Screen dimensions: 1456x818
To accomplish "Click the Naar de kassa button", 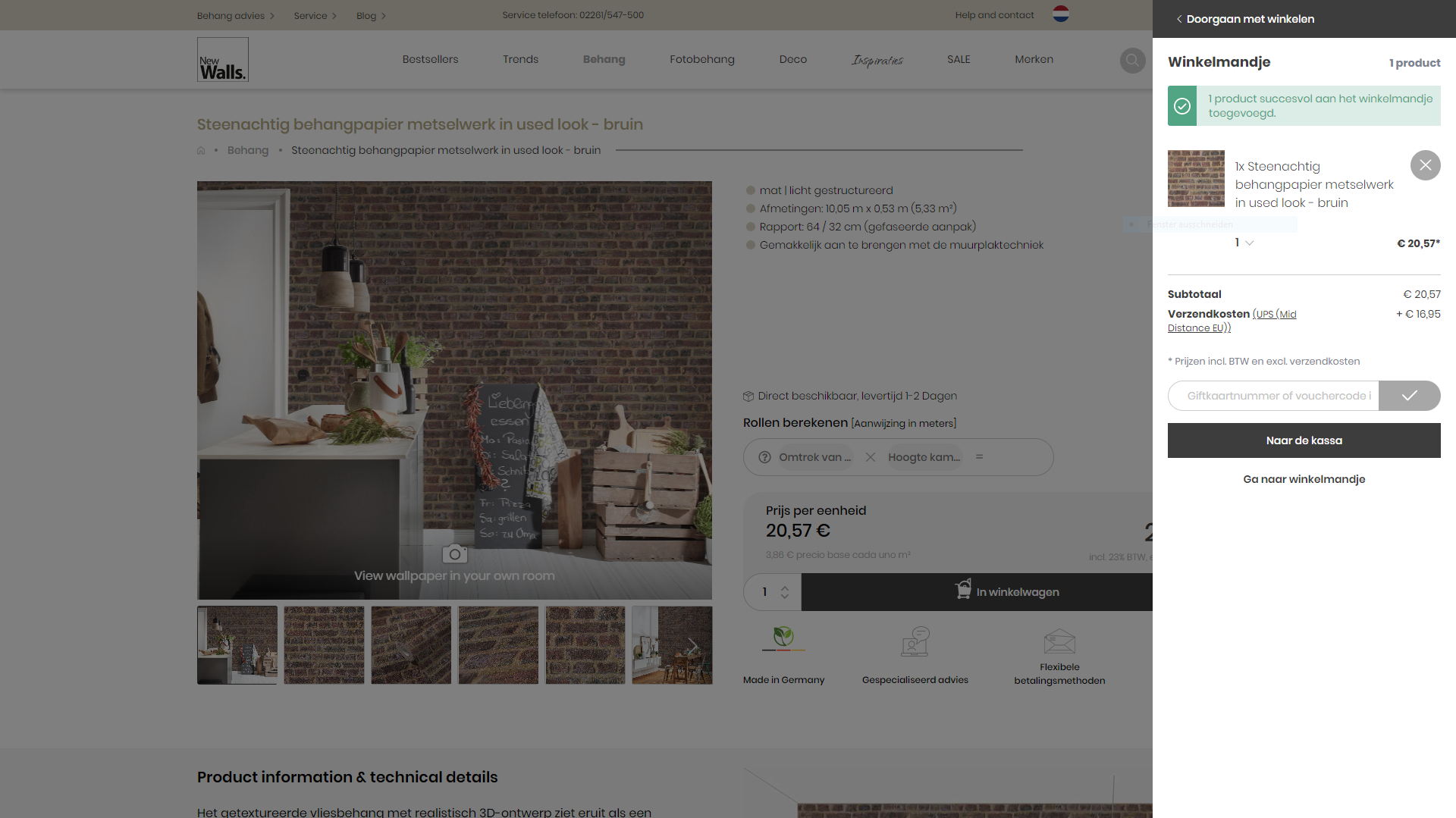I will tap(1304, 440).
